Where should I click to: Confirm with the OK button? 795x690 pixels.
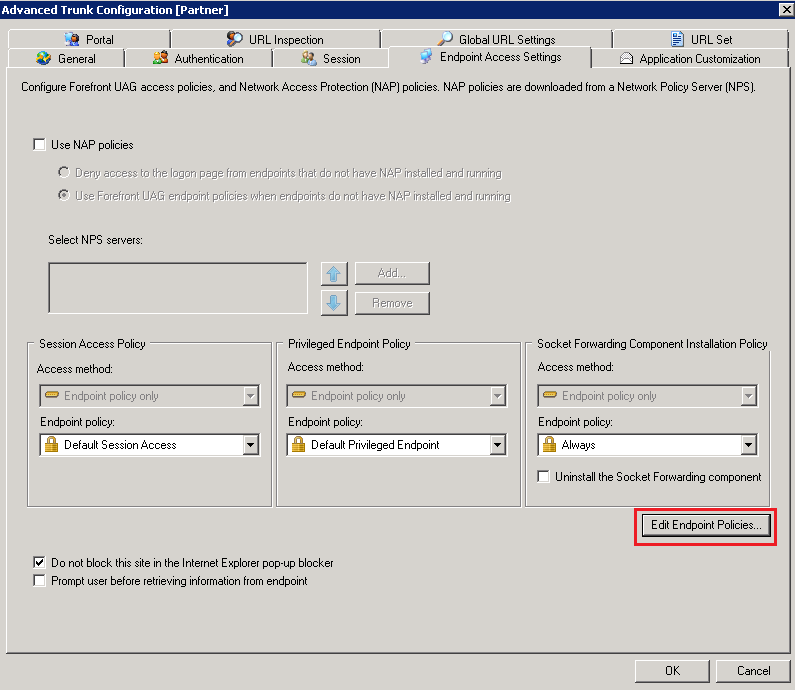pos(672,671)
